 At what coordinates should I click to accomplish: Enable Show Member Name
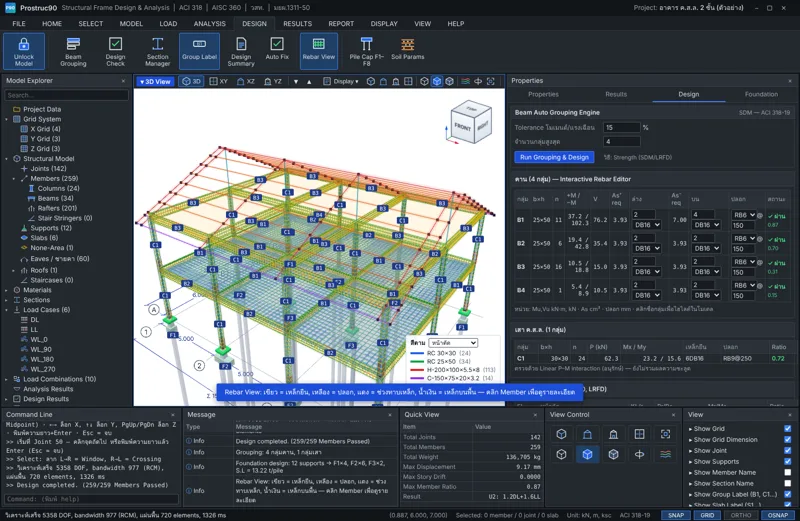(788, 473)
